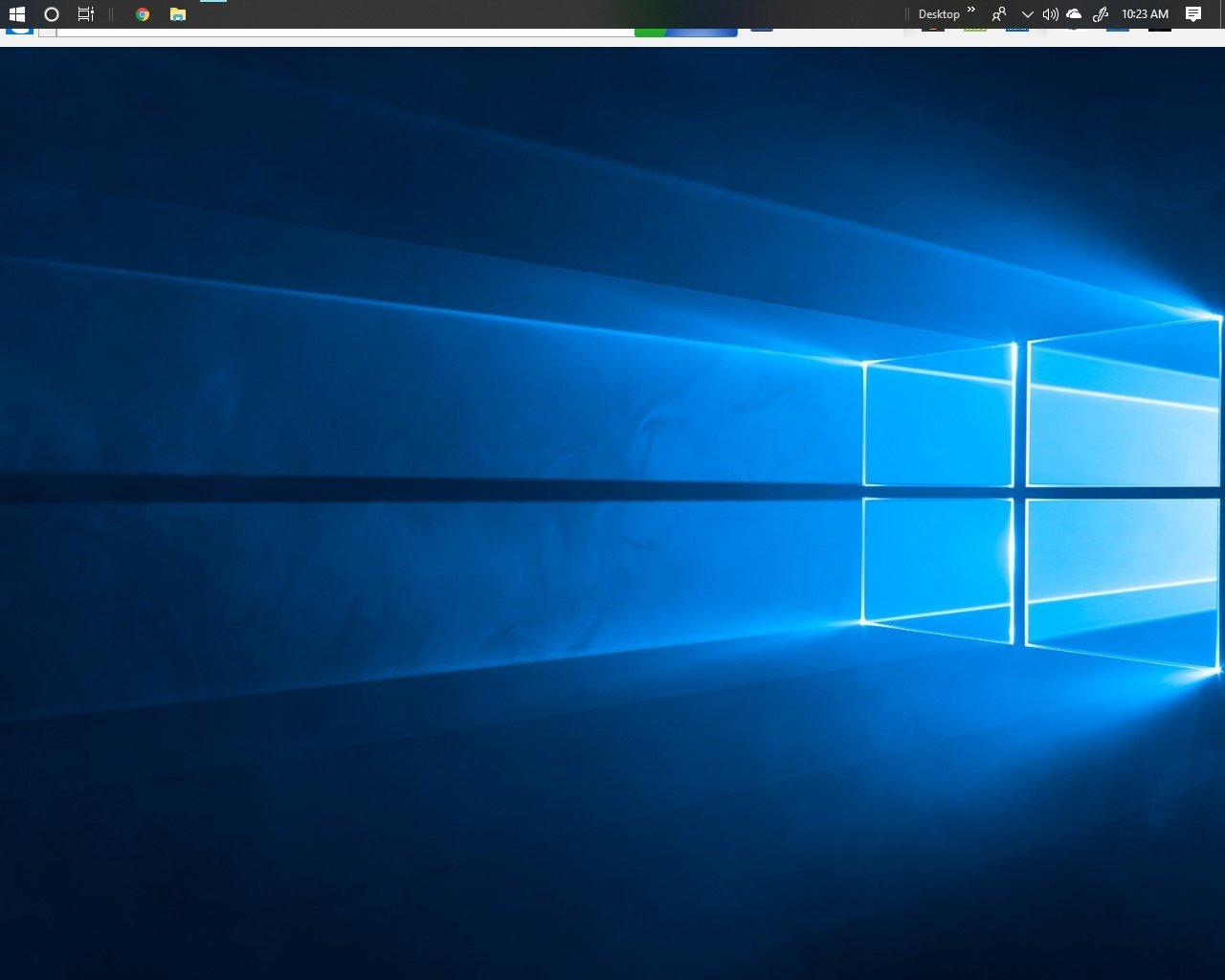Open the Action Center notifications
This screenshot has height=980, width=1225.
pyautogui.click(x=1193, y=14)
